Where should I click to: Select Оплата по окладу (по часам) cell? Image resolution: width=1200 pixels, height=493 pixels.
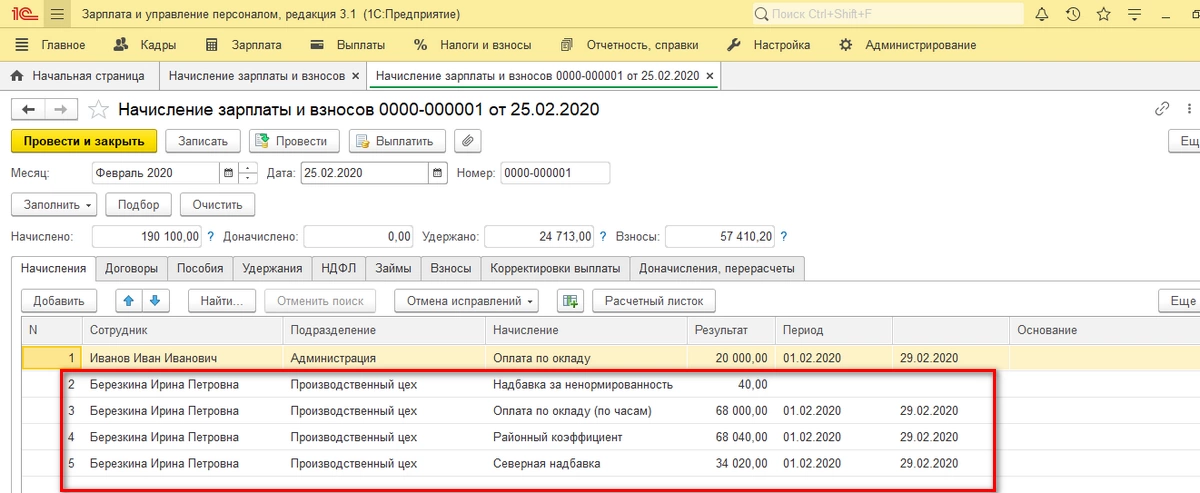click(586, 410)
